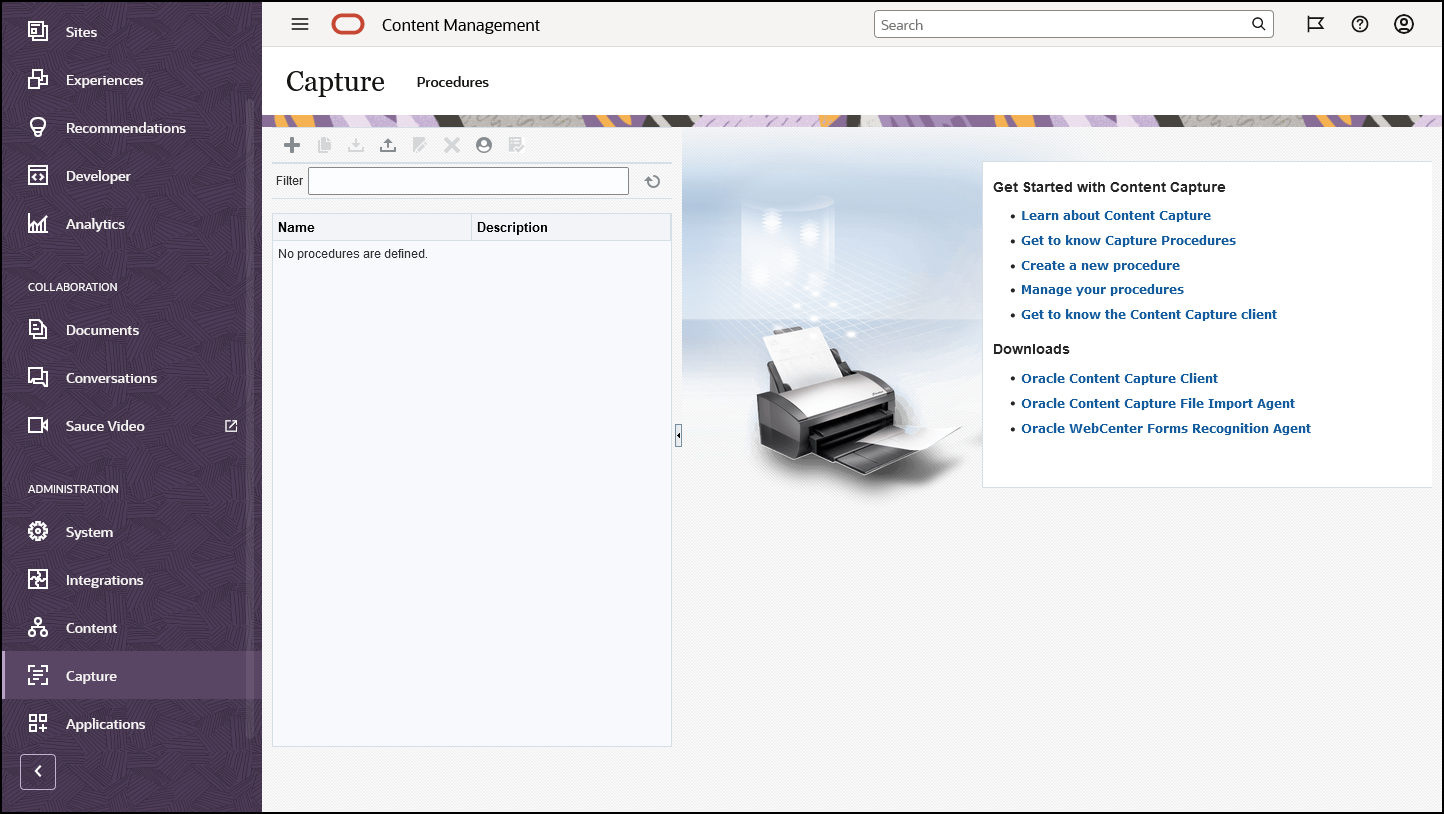
Task: Click the Documents file icon
Action: tap(38, 329)
